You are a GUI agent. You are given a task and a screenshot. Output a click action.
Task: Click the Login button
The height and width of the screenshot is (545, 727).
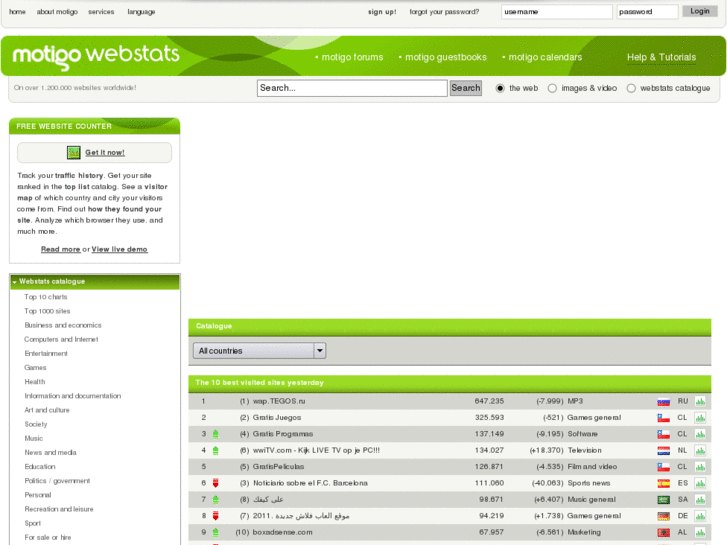700,11
